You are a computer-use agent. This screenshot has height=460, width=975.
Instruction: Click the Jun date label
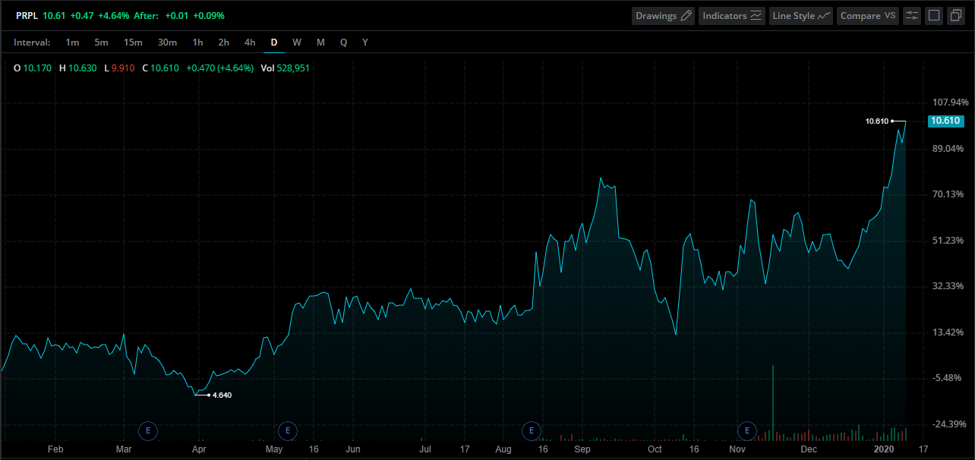[x=353, y=449]
